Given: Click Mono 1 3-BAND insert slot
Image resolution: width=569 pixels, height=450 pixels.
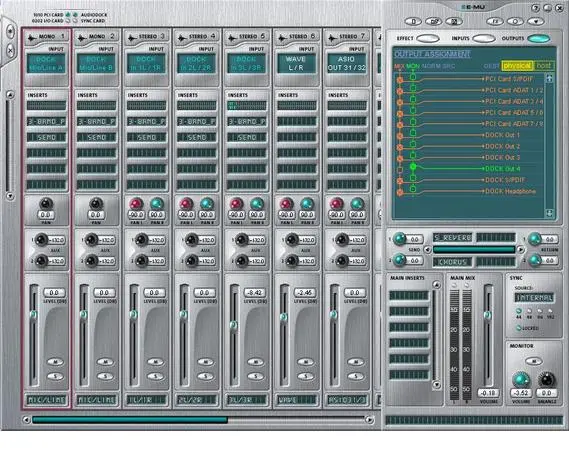Looking at the screenshot, I should point(46,122).
